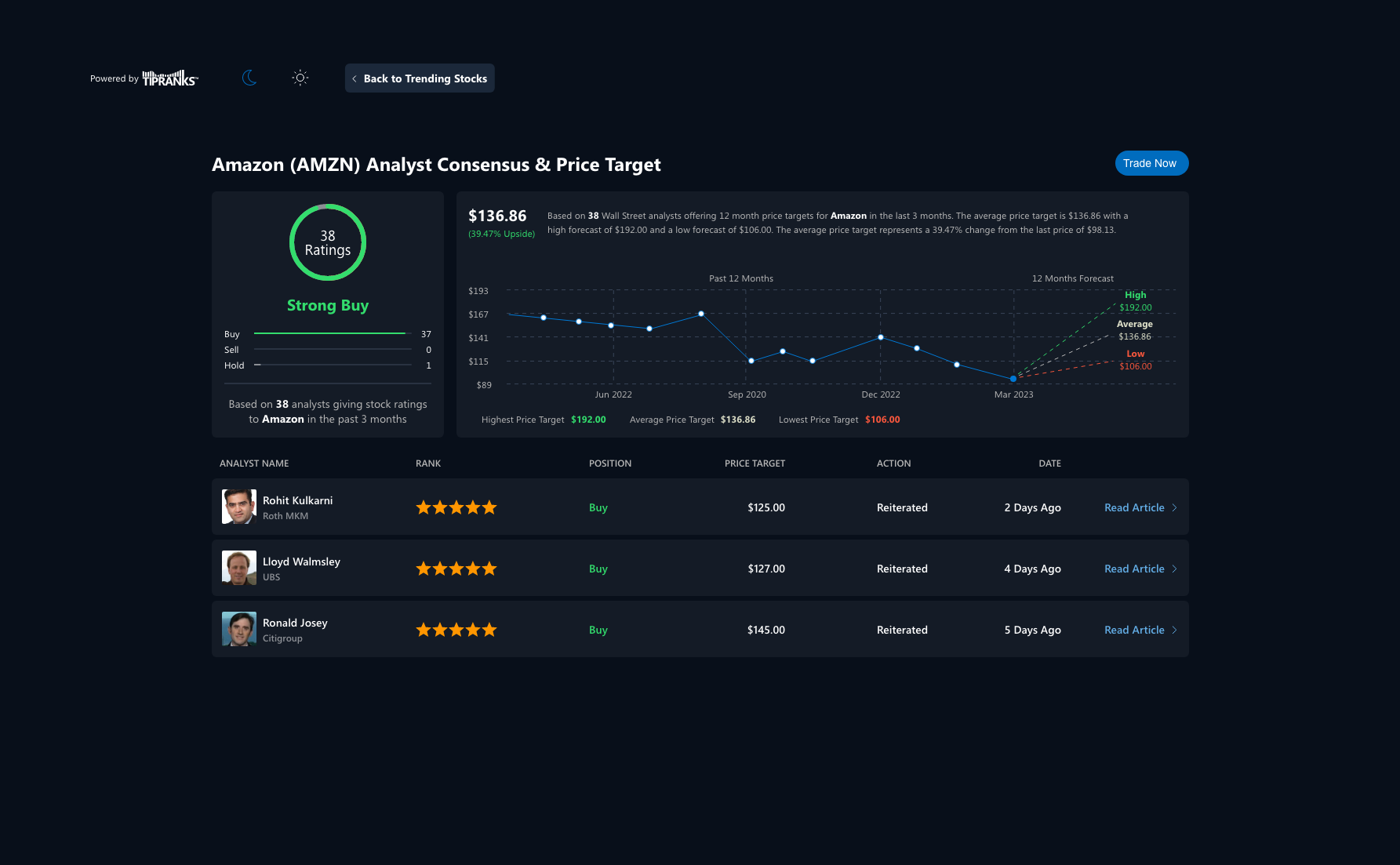
Task: Click the Ronald Josey analyst name
Action: tap(296, 623)
